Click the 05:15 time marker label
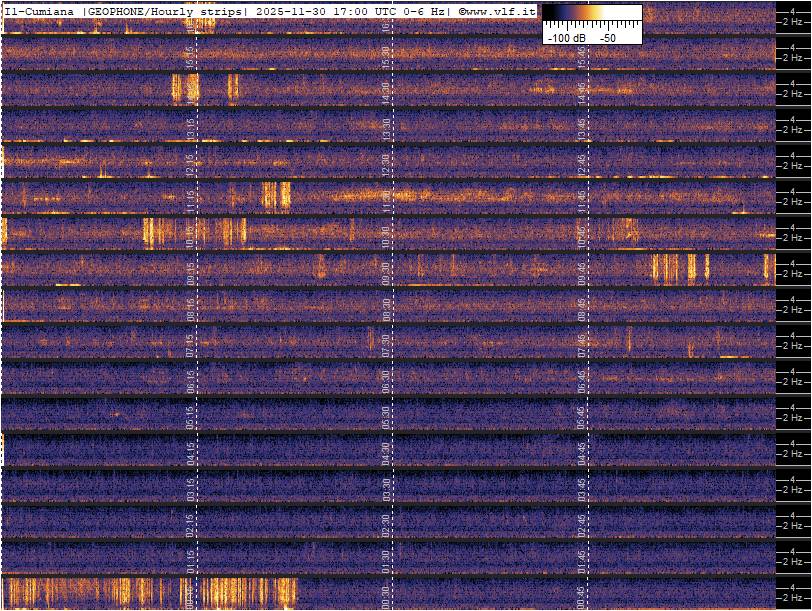The image size is (812, 611). click(190, 416)
